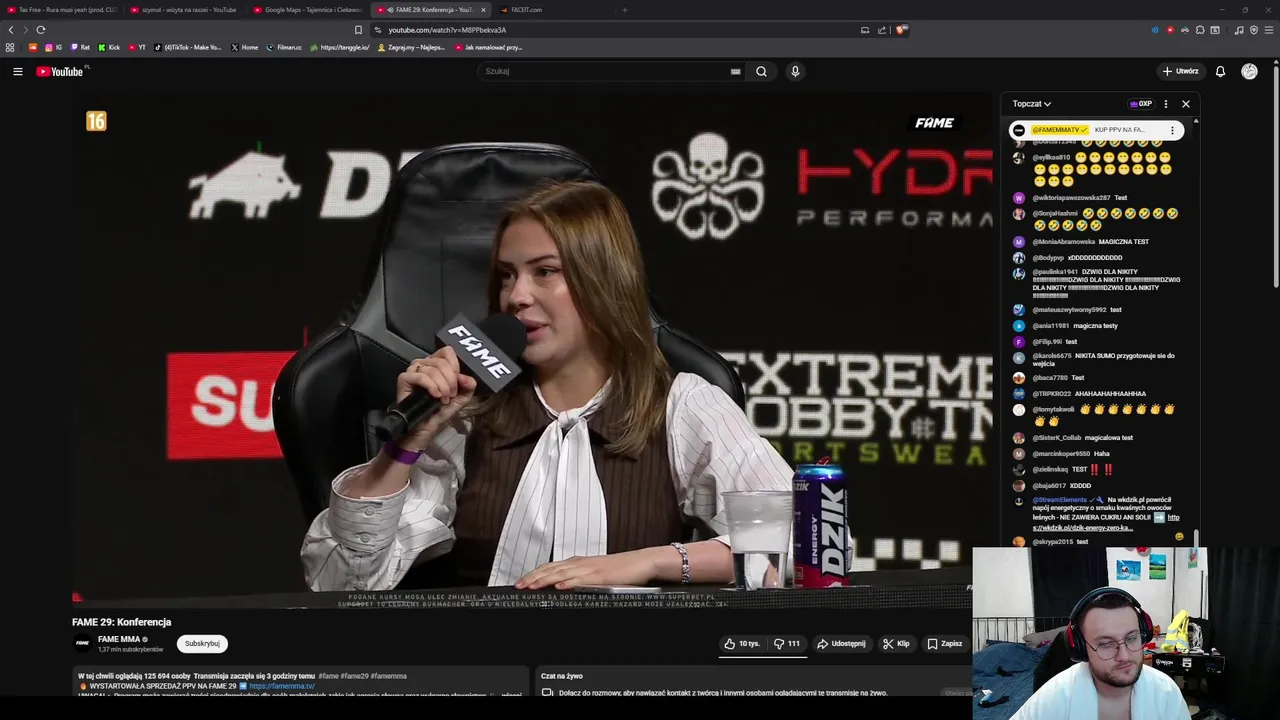This screenshot has width=1280, height=720.
Task: Click the screen-cast icon in the address bar
Action: [865, 30]
